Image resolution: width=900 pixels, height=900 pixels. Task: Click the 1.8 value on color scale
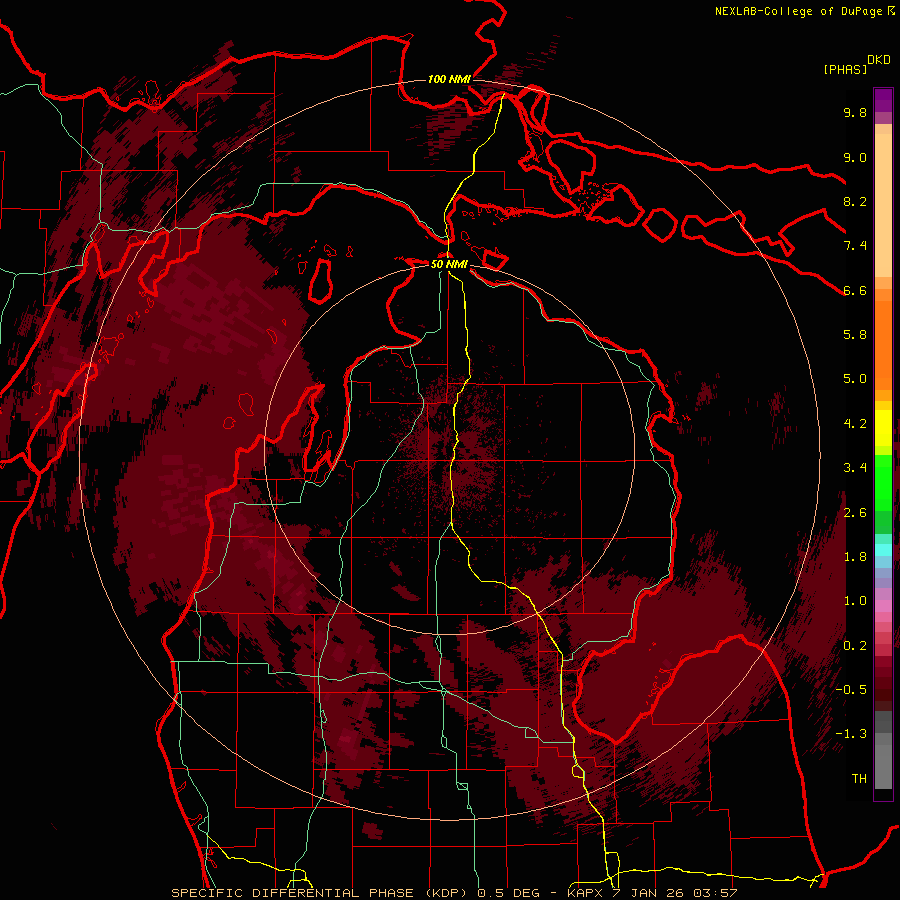pyautogui.click(x=855, y=557)
